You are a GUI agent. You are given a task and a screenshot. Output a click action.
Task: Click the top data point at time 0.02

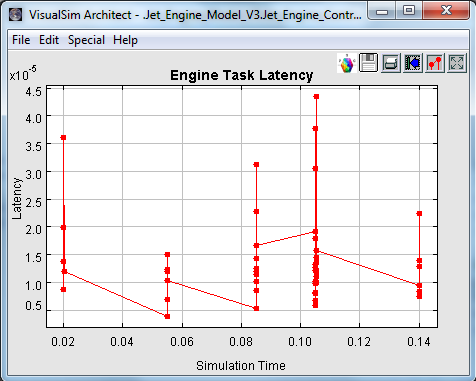click(x=63, y=137)
